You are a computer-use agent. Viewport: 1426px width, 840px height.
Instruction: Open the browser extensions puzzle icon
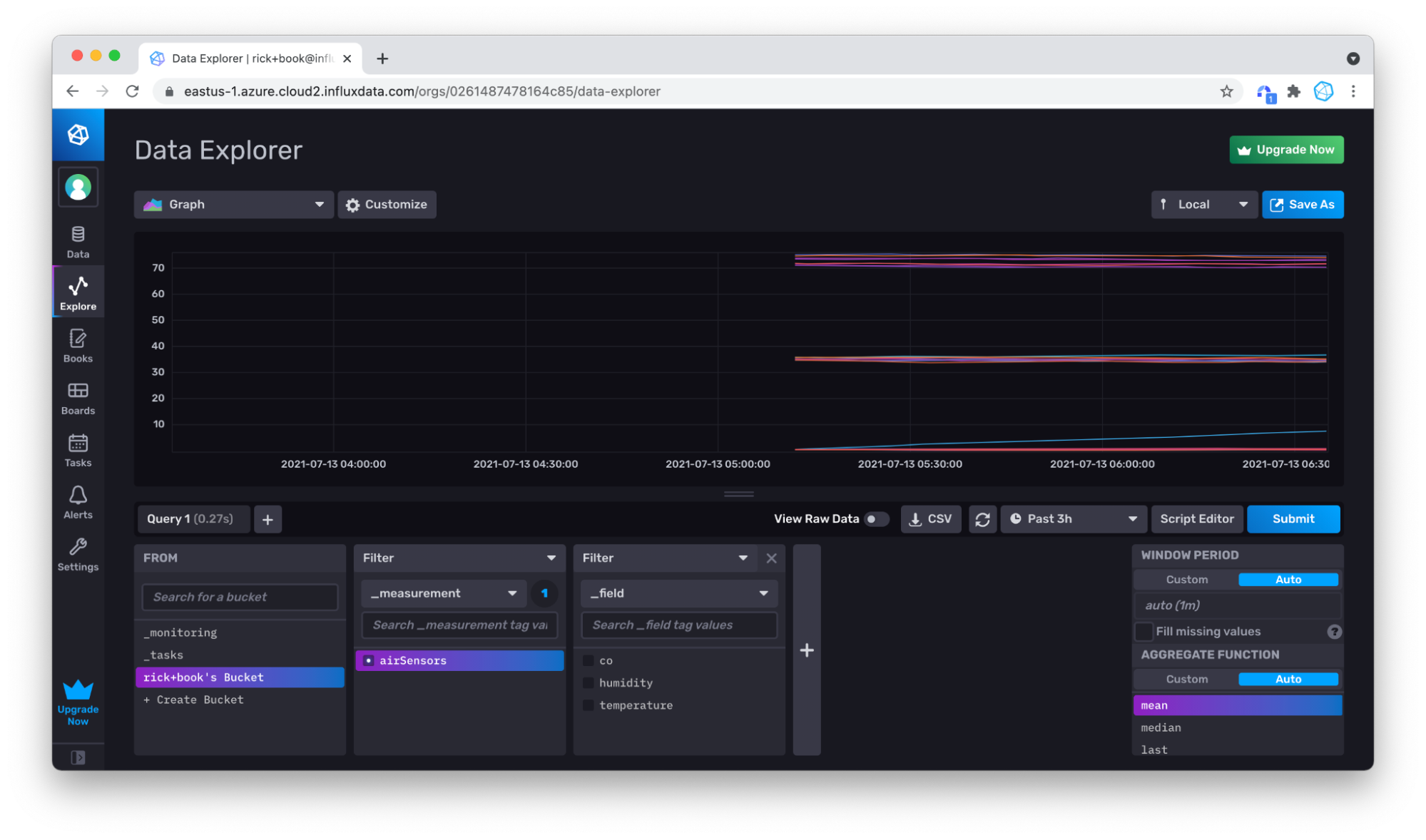tap(1293, 91)
